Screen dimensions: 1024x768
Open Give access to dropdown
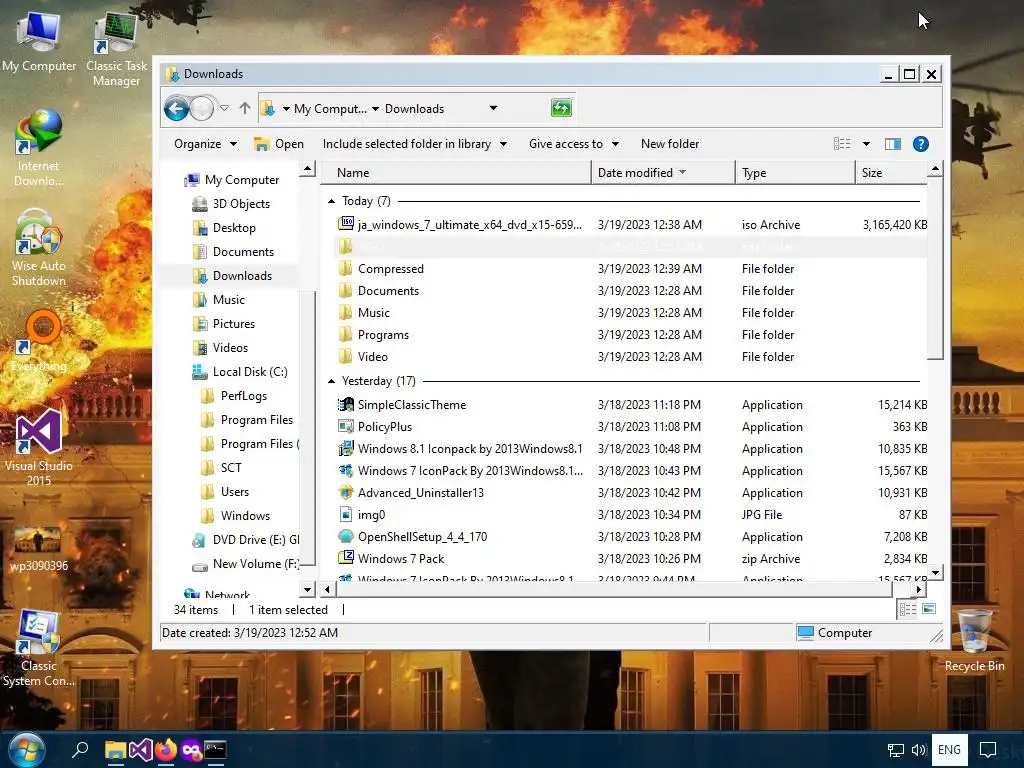click(573, 144)
